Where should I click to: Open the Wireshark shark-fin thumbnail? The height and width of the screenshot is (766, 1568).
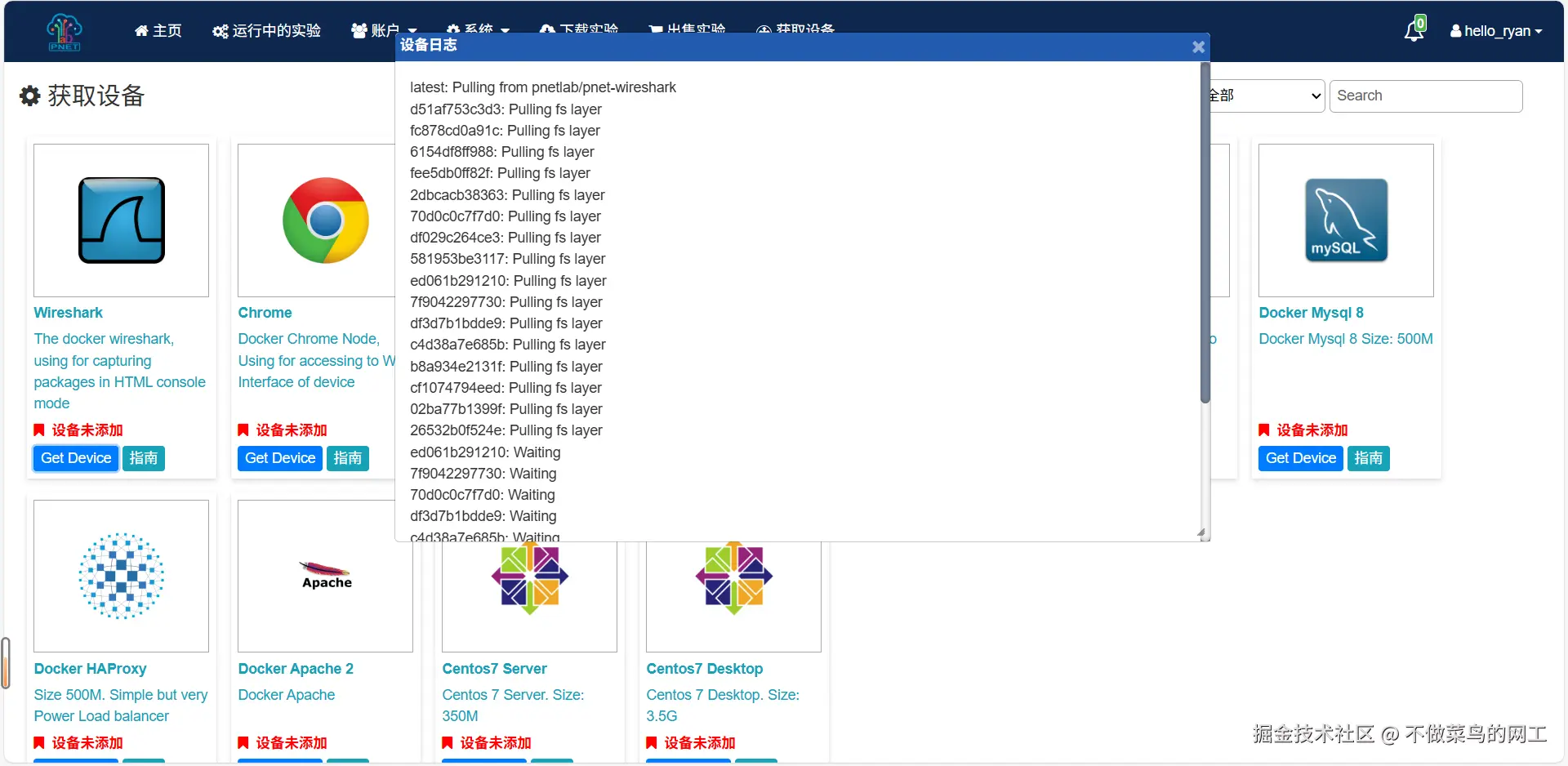coord(122,220)
